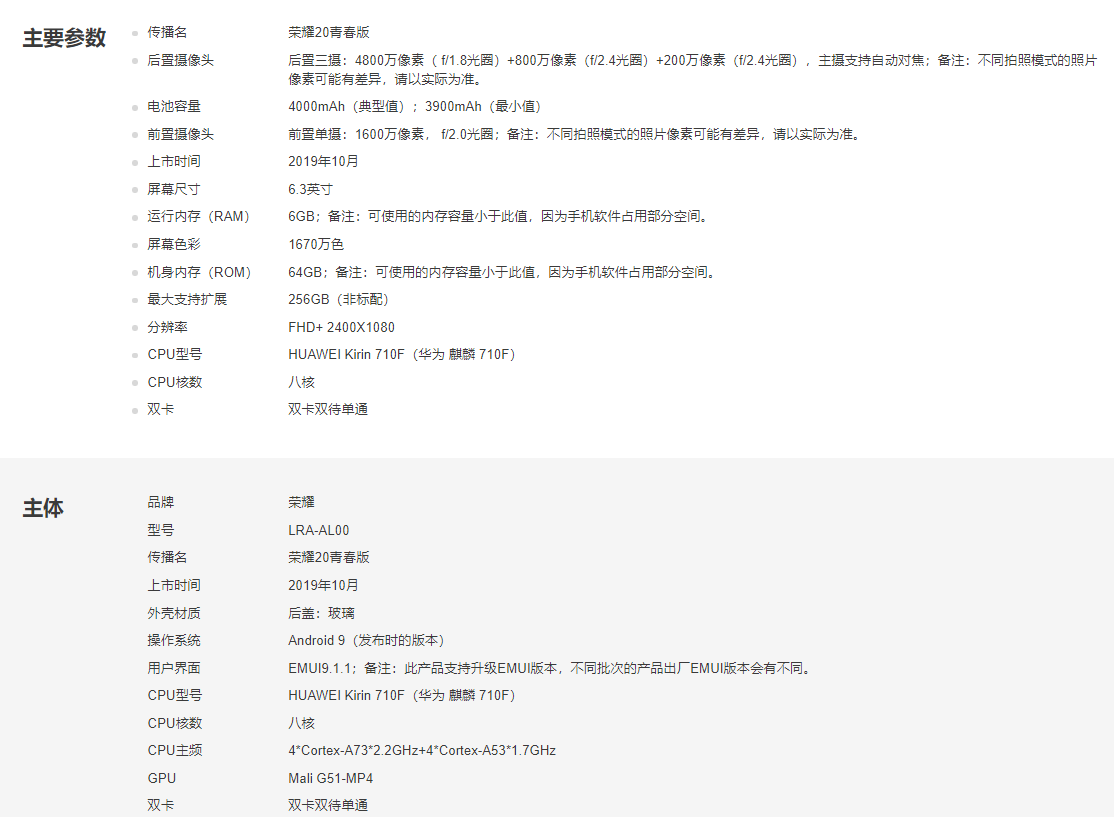The height and width of the screenshot is (817, 1114).
Task: Click the 电池容量 label
Action: pyautogui.click(x=174, y=107)
